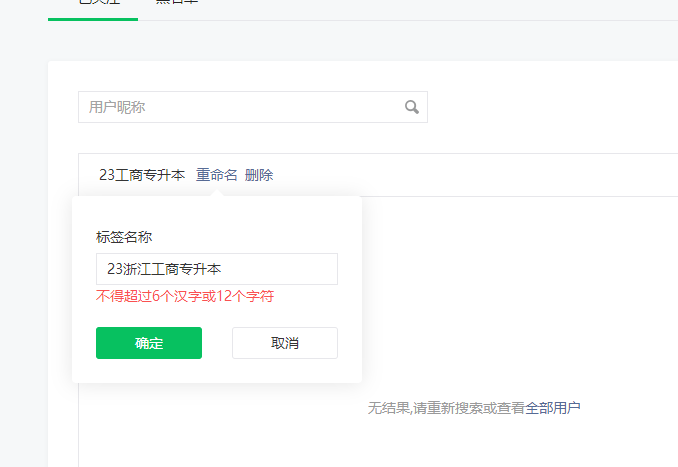Screen dimensions: 678x467
Task: Confirm with the green 确定 button
Action: point(149,343)
